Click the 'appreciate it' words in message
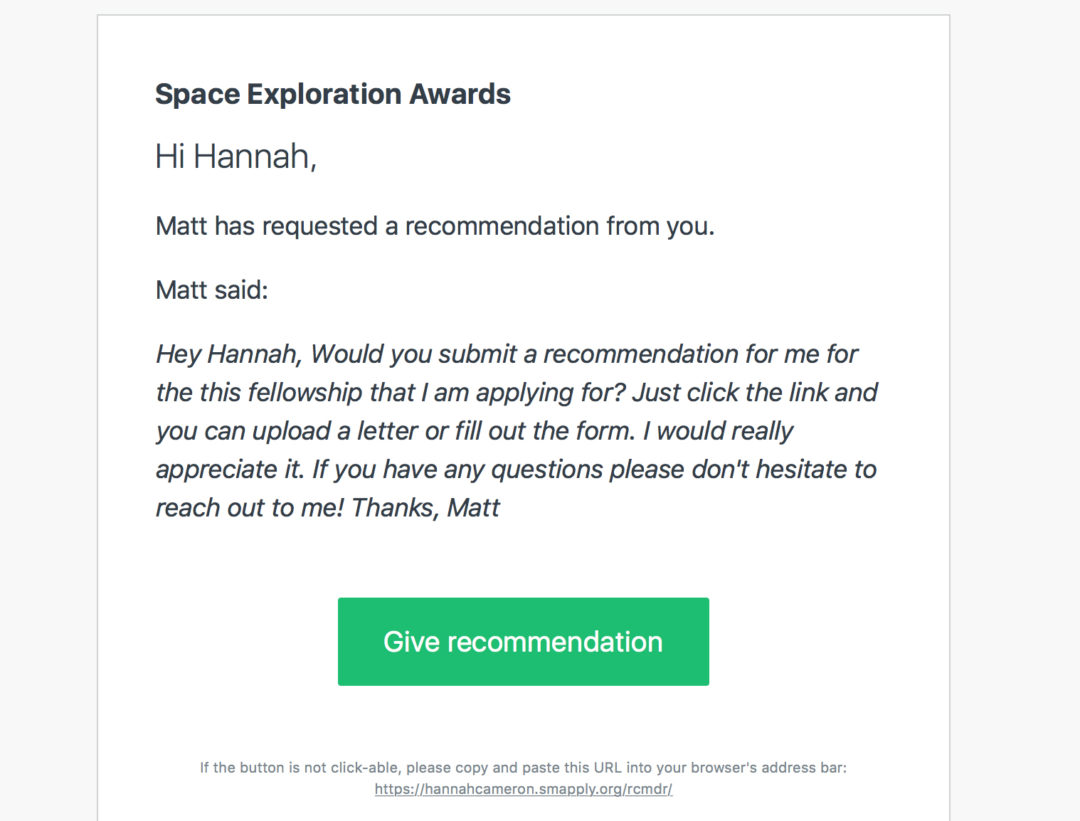Viewport: 1080px width, 821px height. tap(229, 470)
